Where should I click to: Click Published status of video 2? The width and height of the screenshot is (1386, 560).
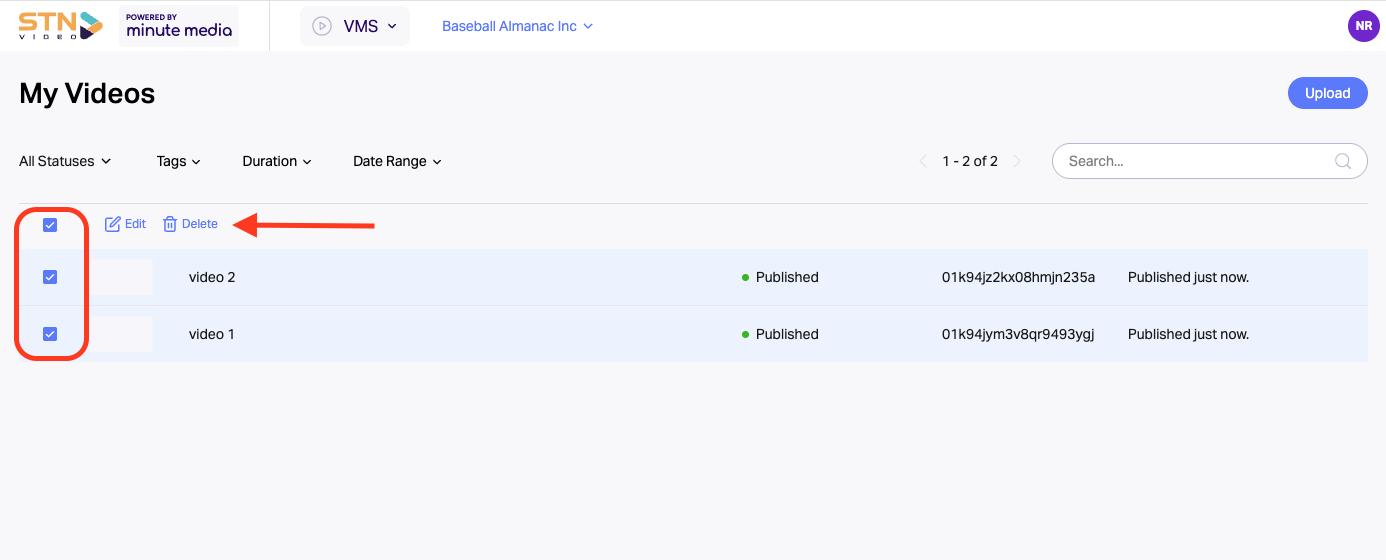(x=780, y=277)
